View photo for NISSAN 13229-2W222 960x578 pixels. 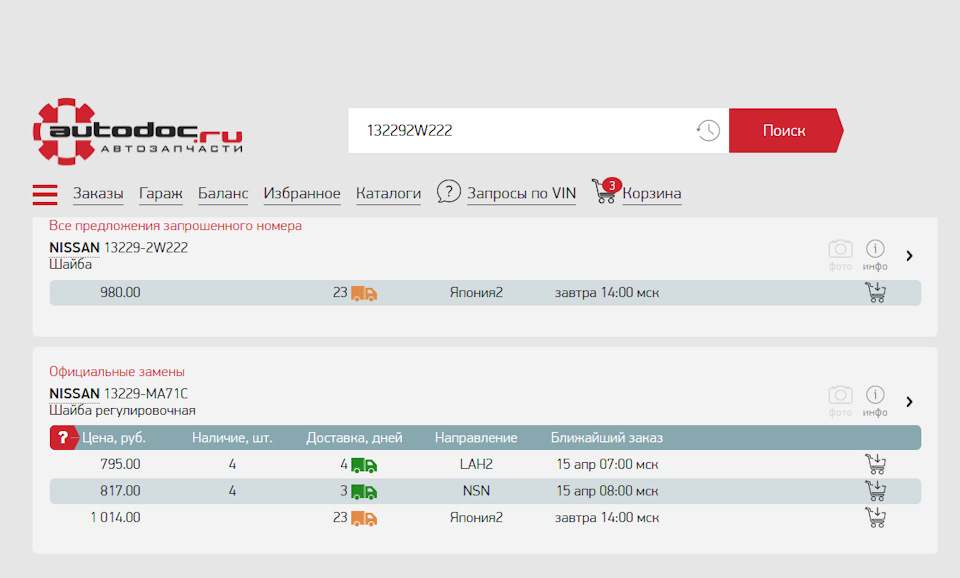pos(840,255)
